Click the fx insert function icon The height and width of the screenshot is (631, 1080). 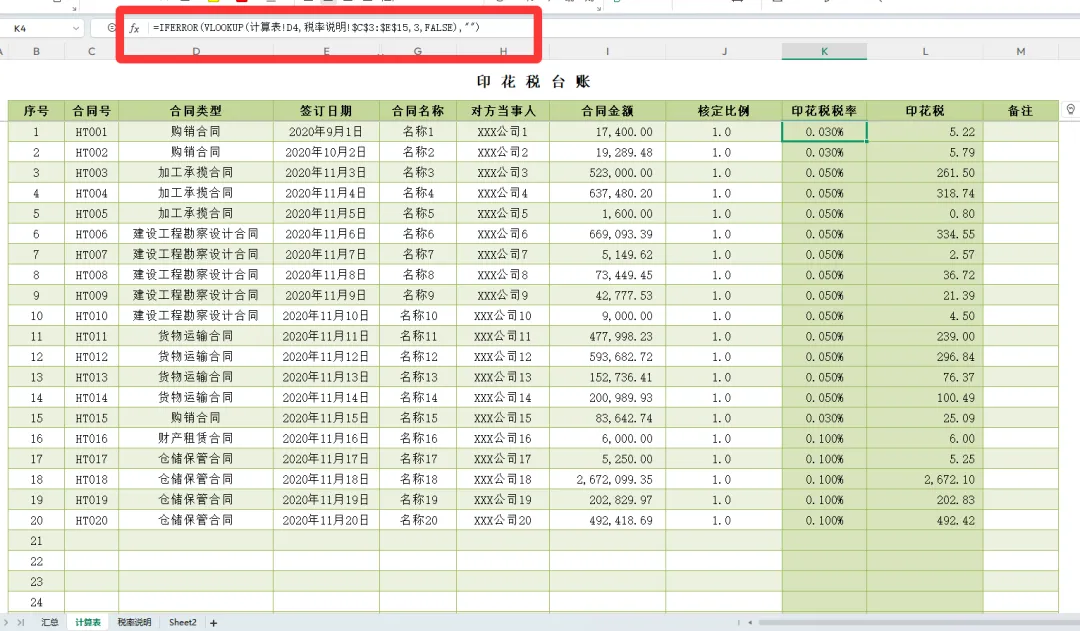click(x=134, y=28)
